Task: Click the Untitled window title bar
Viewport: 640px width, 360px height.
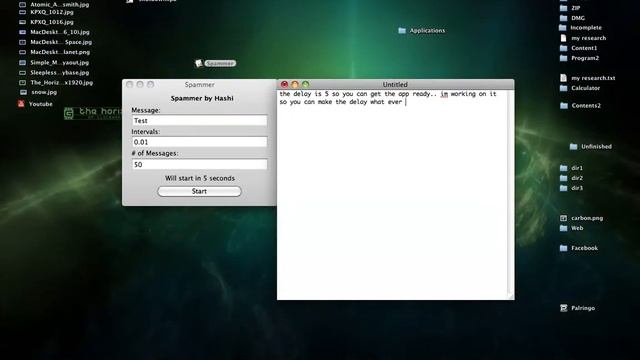Action: coord(395,84)
